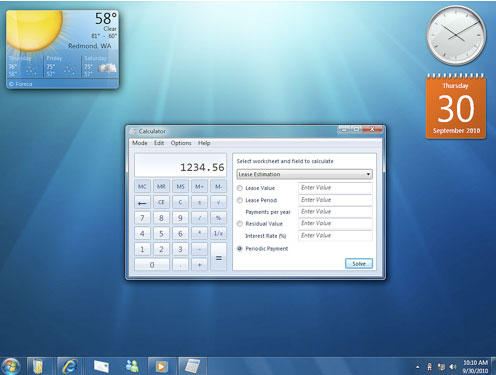Show hidden tray icons arrow
This screenshot has width=496, height=375.
pos(417,367)
